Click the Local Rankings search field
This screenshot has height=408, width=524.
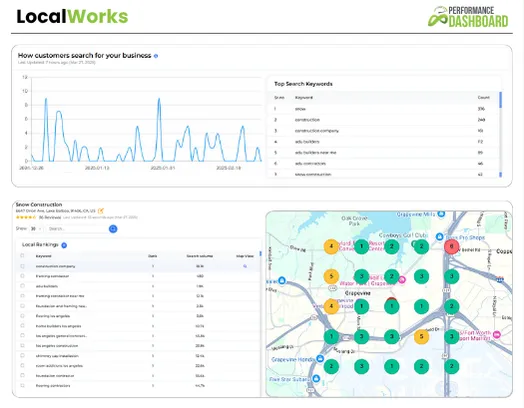click(x=77, y=229)
